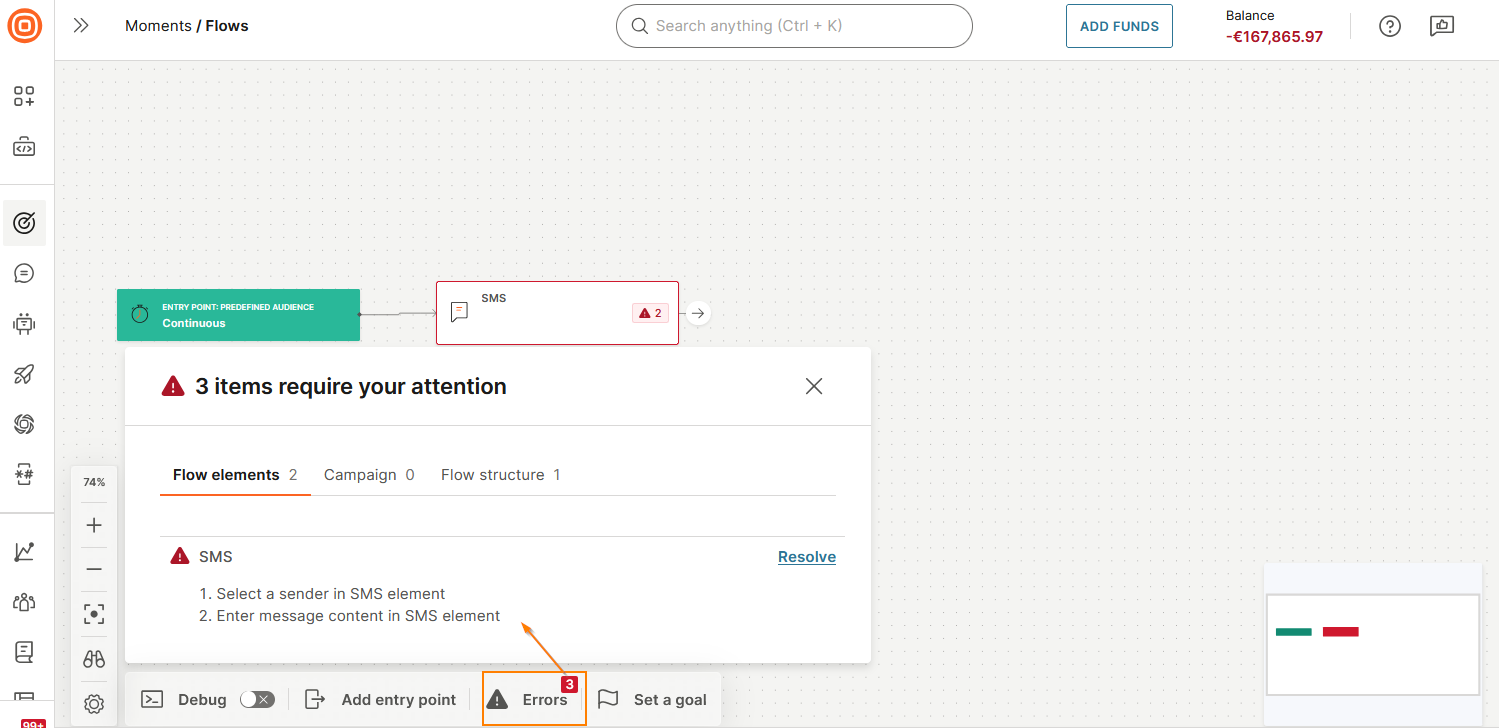Open the People audience icon

(24, 601)
